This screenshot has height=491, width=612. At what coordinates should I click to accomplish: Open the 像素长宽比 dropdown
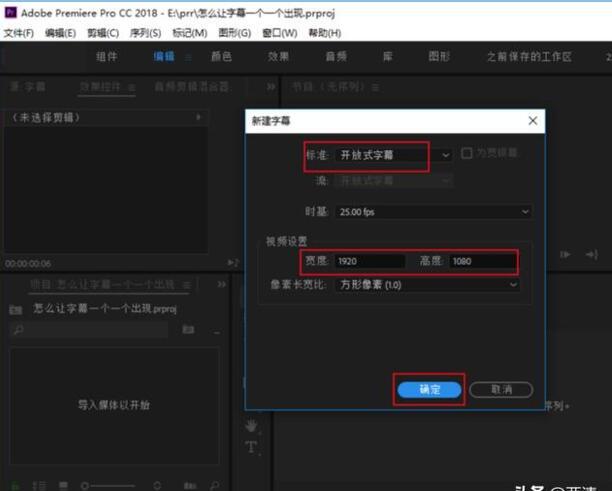tap(427, 285)
